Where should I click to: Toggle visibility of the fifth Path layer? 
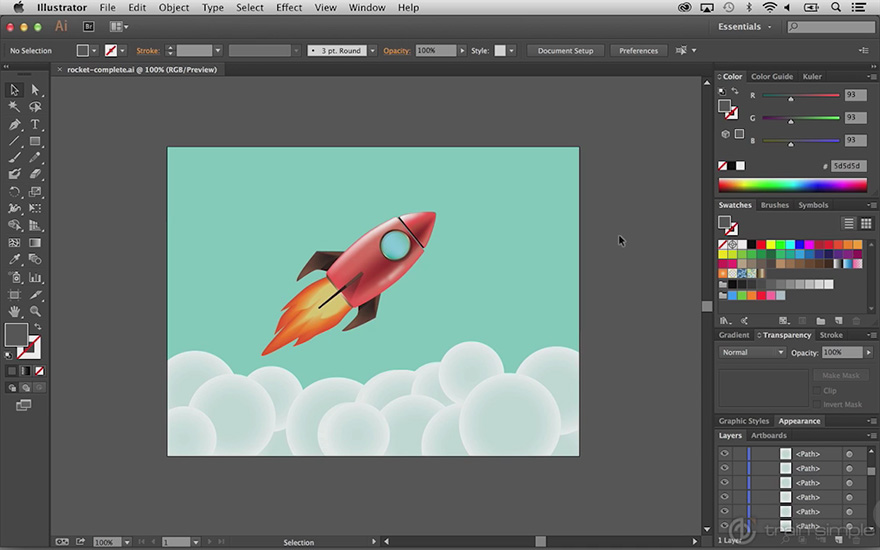pyautogui.click(x=725, y=512)
